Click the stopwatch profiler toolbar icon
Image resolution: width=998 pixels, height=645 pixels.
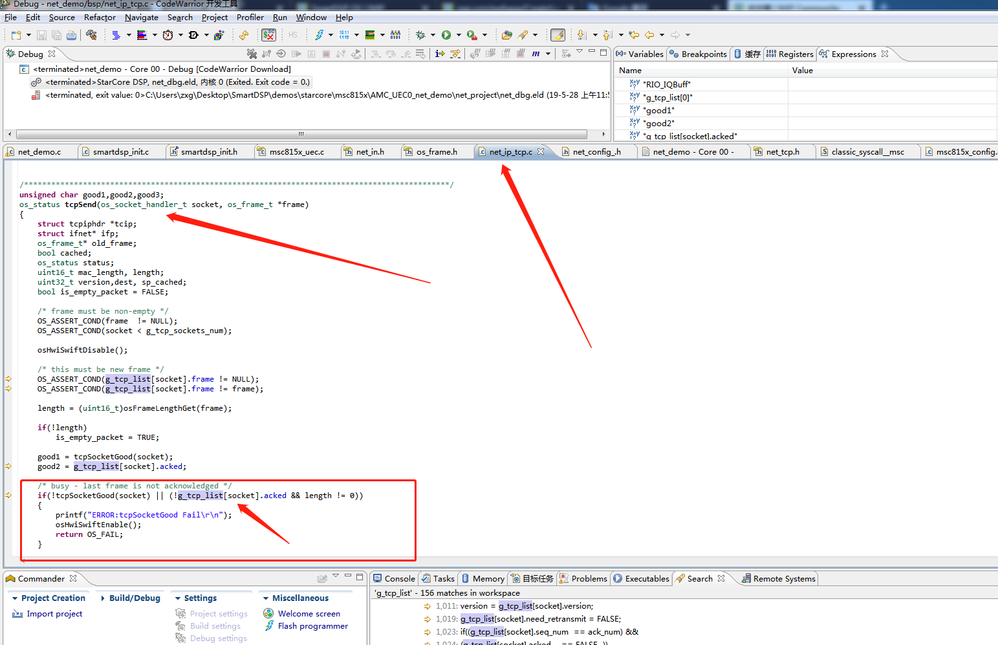168,35
